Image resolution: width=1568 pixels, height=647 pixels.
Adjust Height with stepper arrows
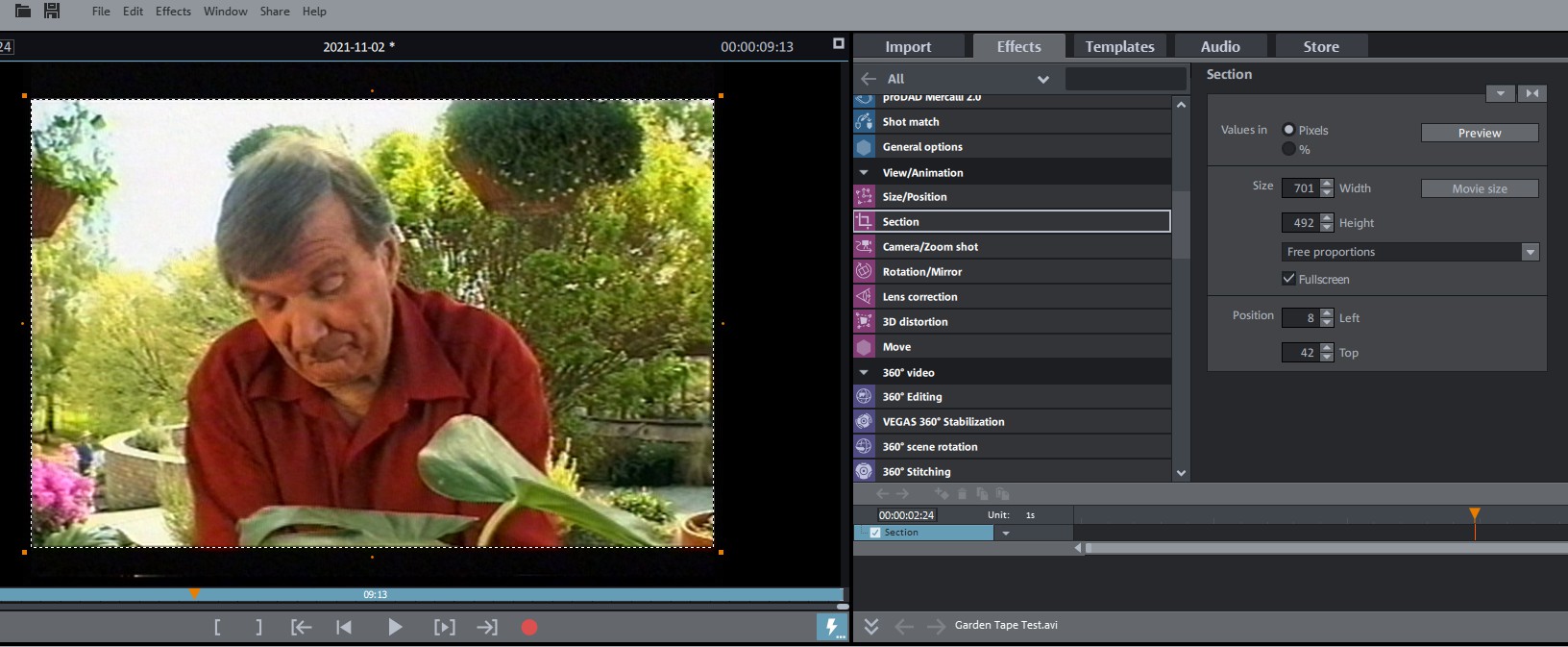click(1327, 223)
